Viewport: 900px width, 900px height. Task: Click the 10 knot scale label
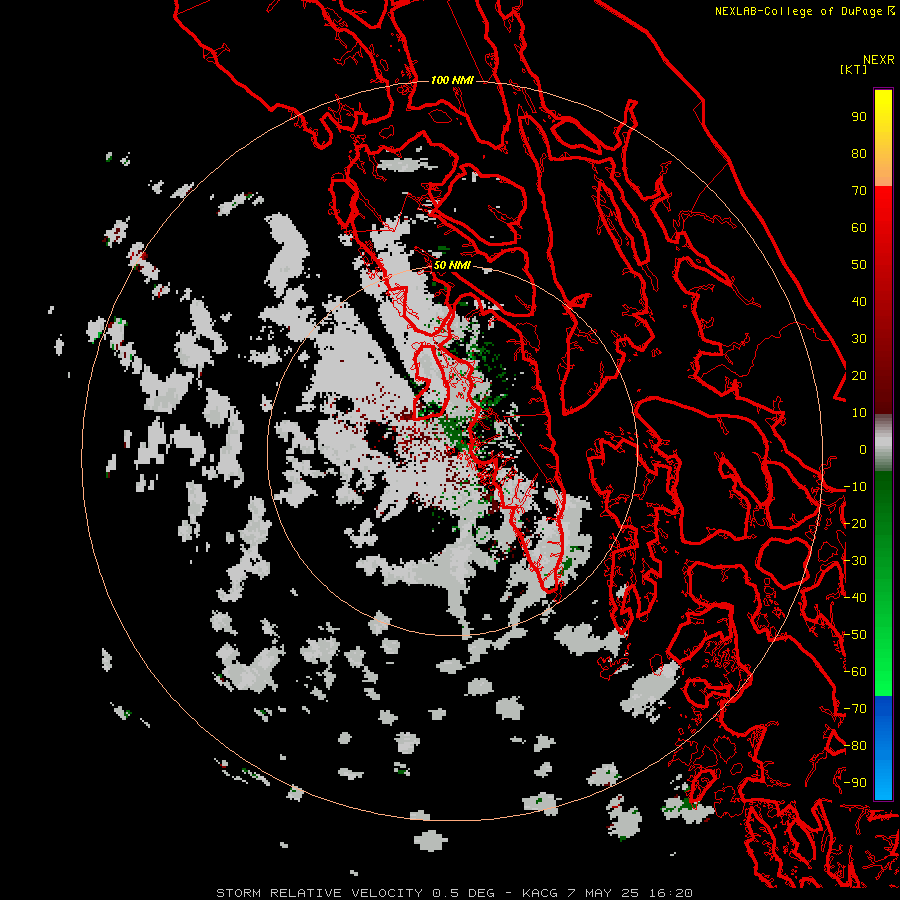[859, 413]
